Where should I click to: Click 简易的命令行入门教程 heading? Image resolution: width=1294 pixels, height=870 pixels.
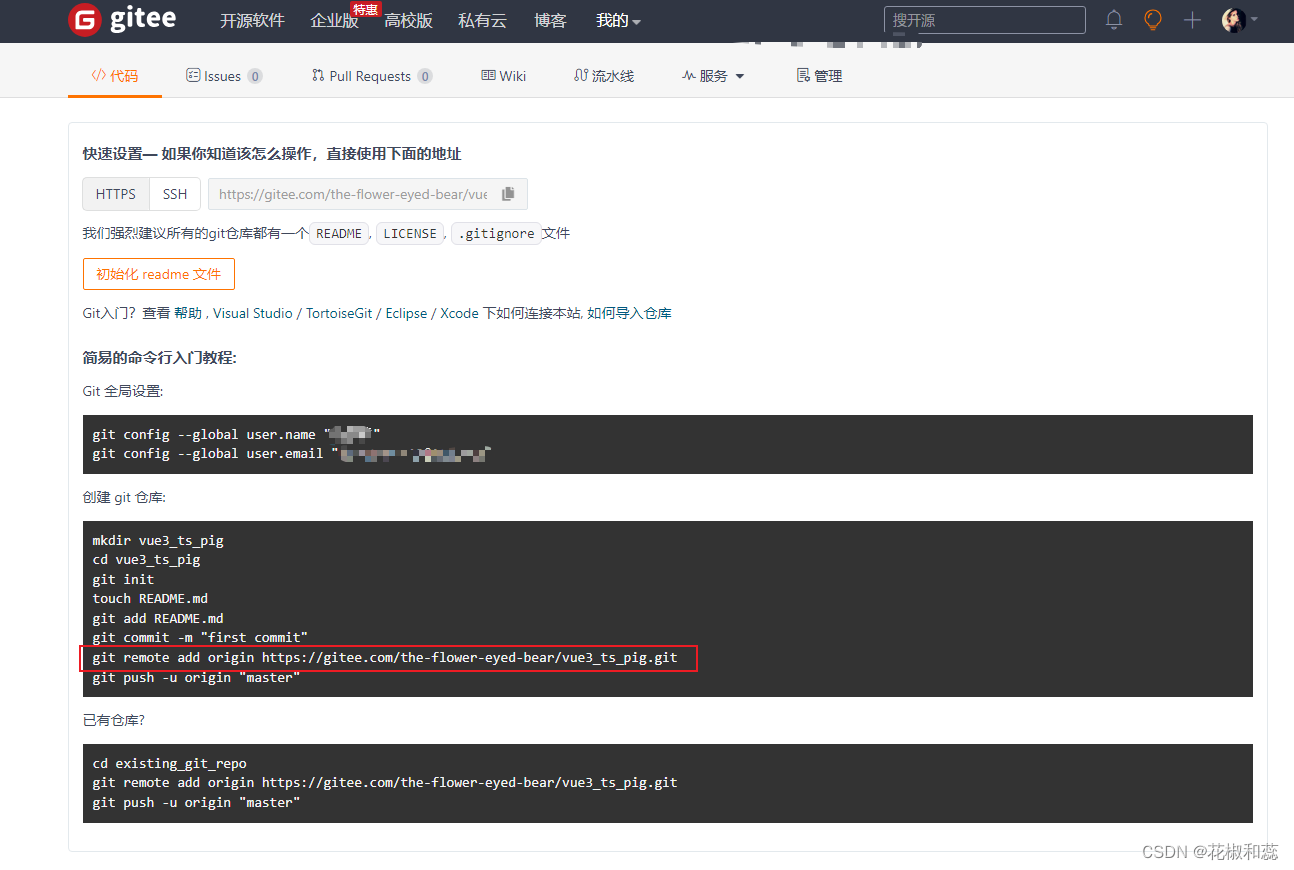click(160, 358)
